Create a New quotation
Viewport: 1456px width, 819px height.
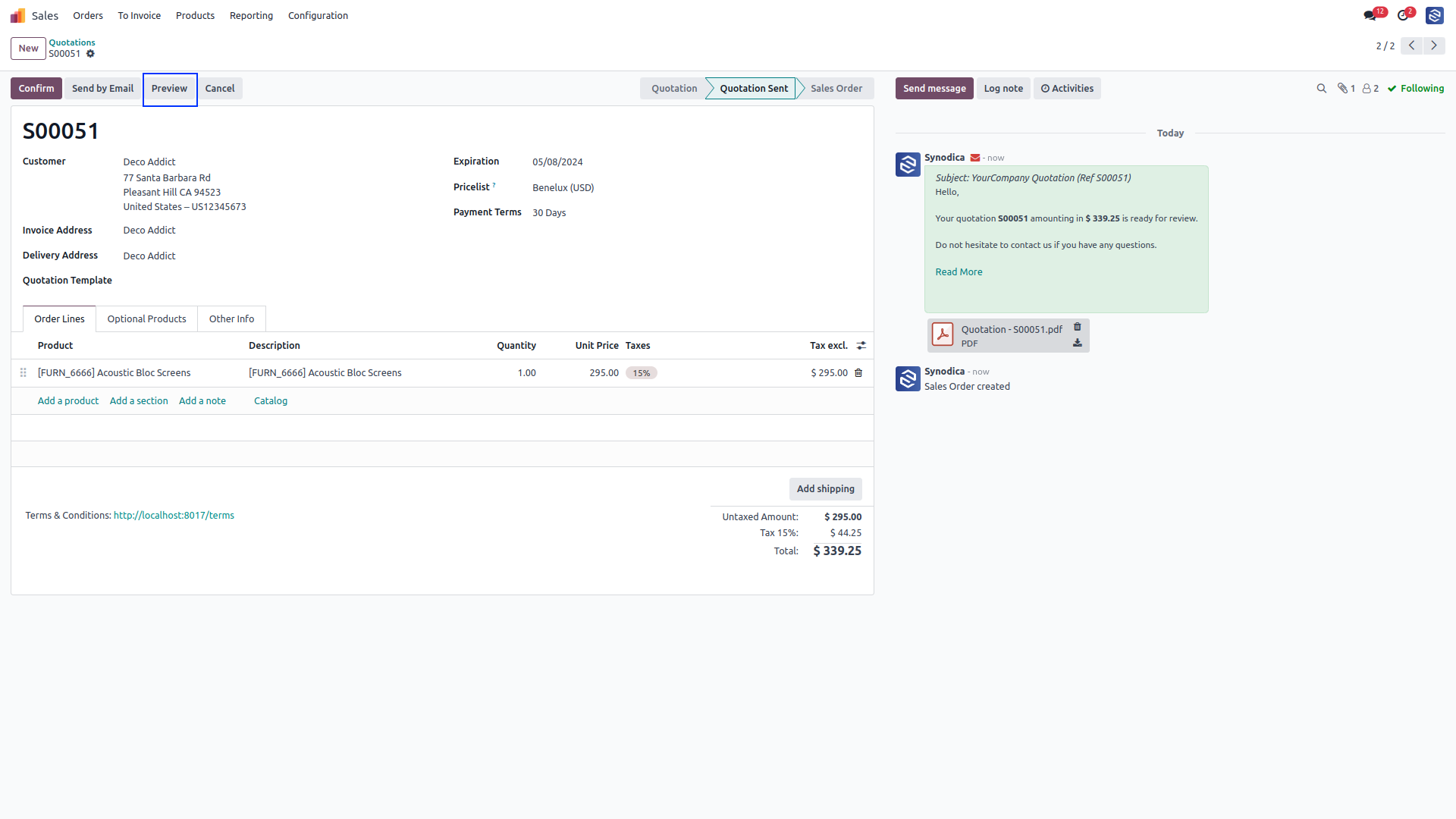28,49
